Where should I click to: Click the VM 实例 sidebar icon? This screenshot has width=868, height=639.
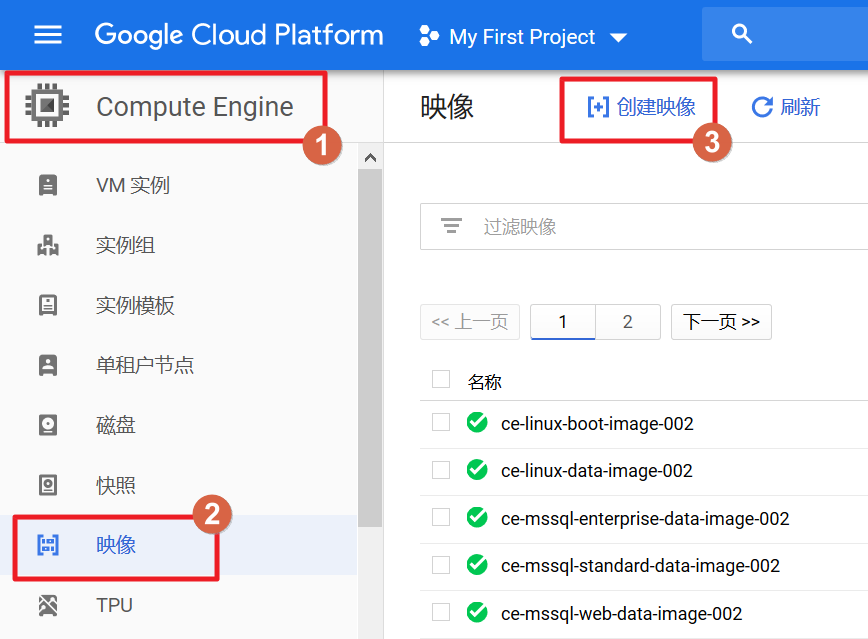tap(48, 185)
